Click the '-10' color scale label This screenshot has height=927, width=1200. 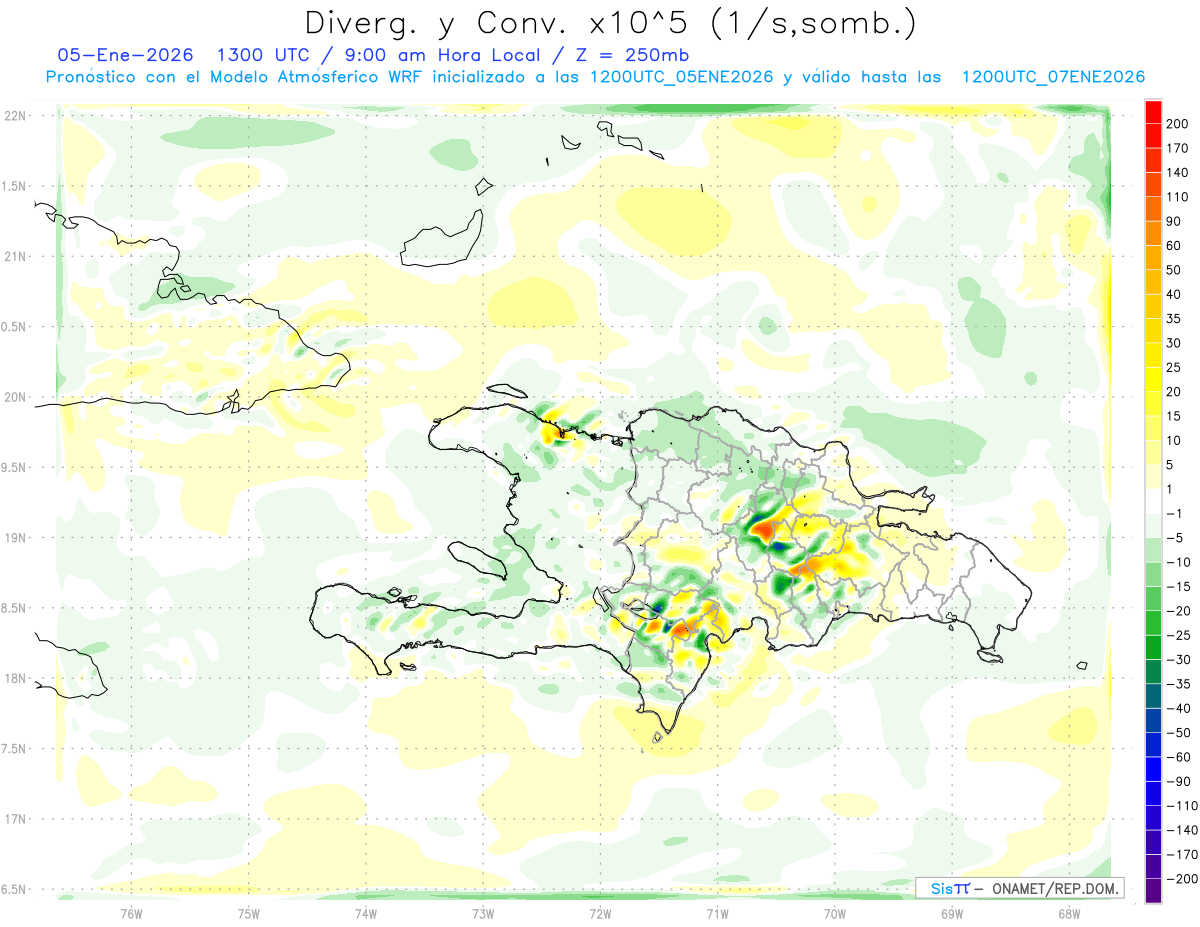[x=1179, y=562]
